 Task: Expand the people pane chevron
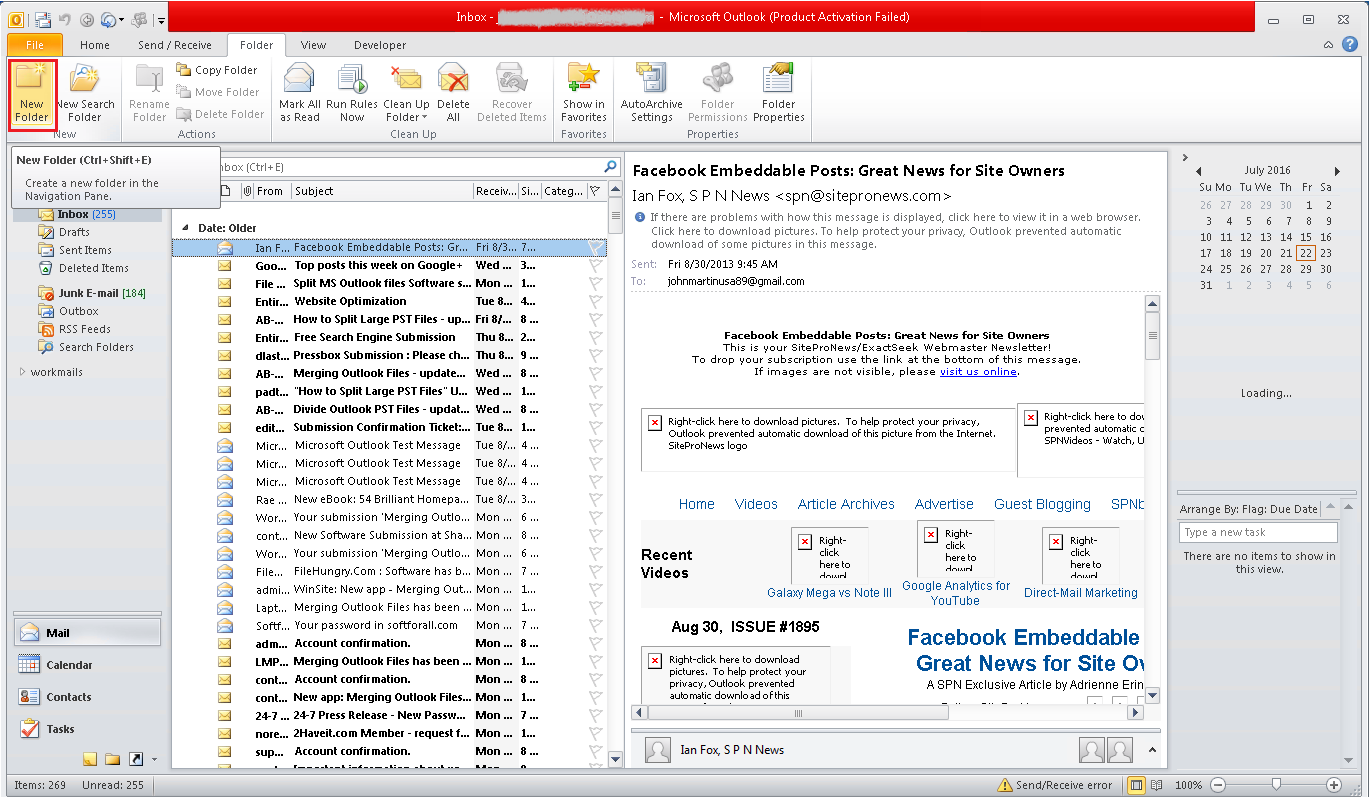point(1151,749)
